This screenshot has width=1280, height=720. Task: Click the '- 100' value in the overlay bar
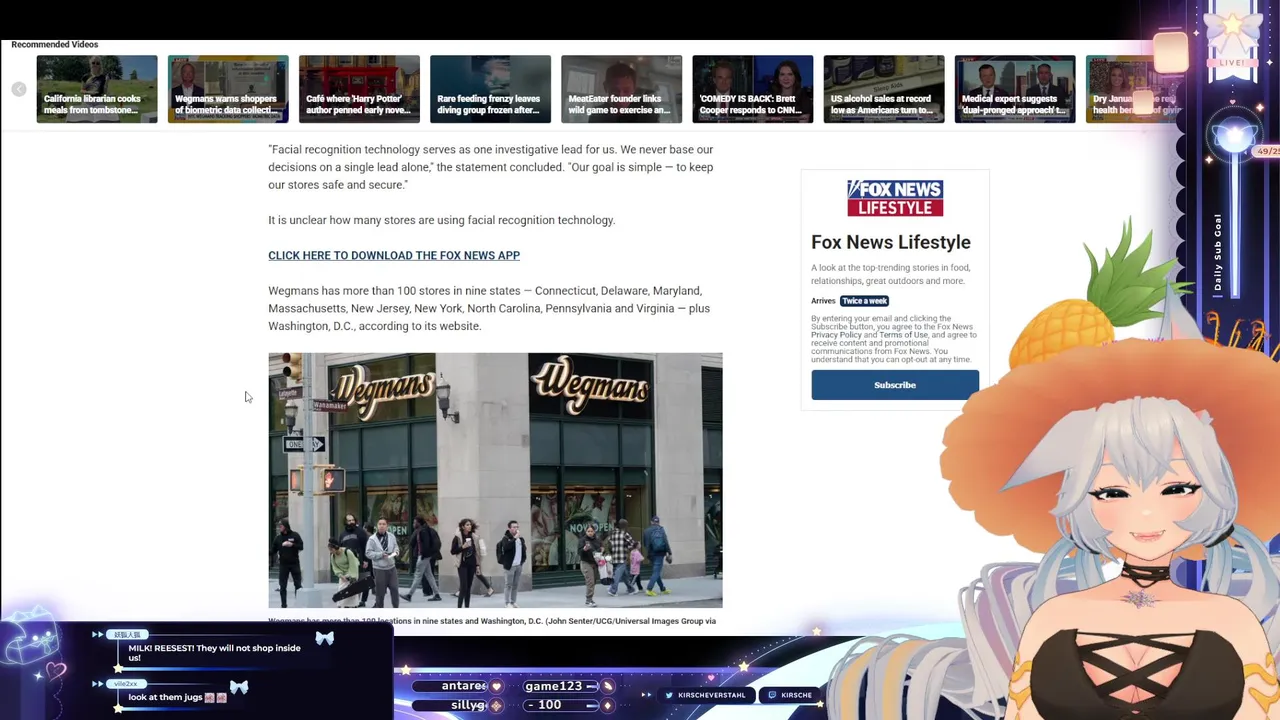pos(546,705)
